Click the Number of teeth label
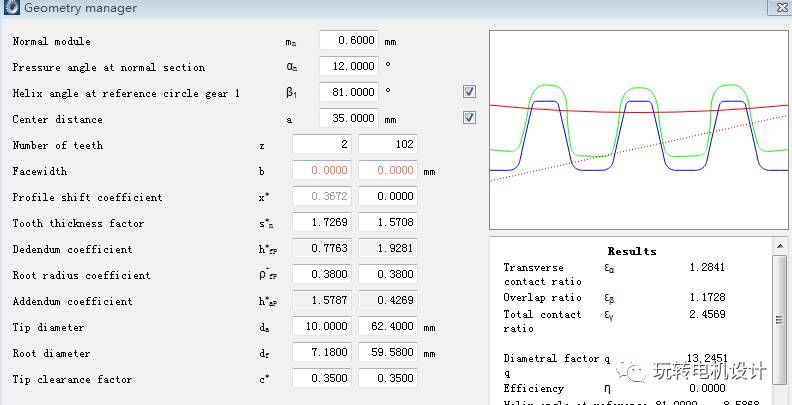The width and height of the screenshot is (792, 405). (x=58, y=145)
